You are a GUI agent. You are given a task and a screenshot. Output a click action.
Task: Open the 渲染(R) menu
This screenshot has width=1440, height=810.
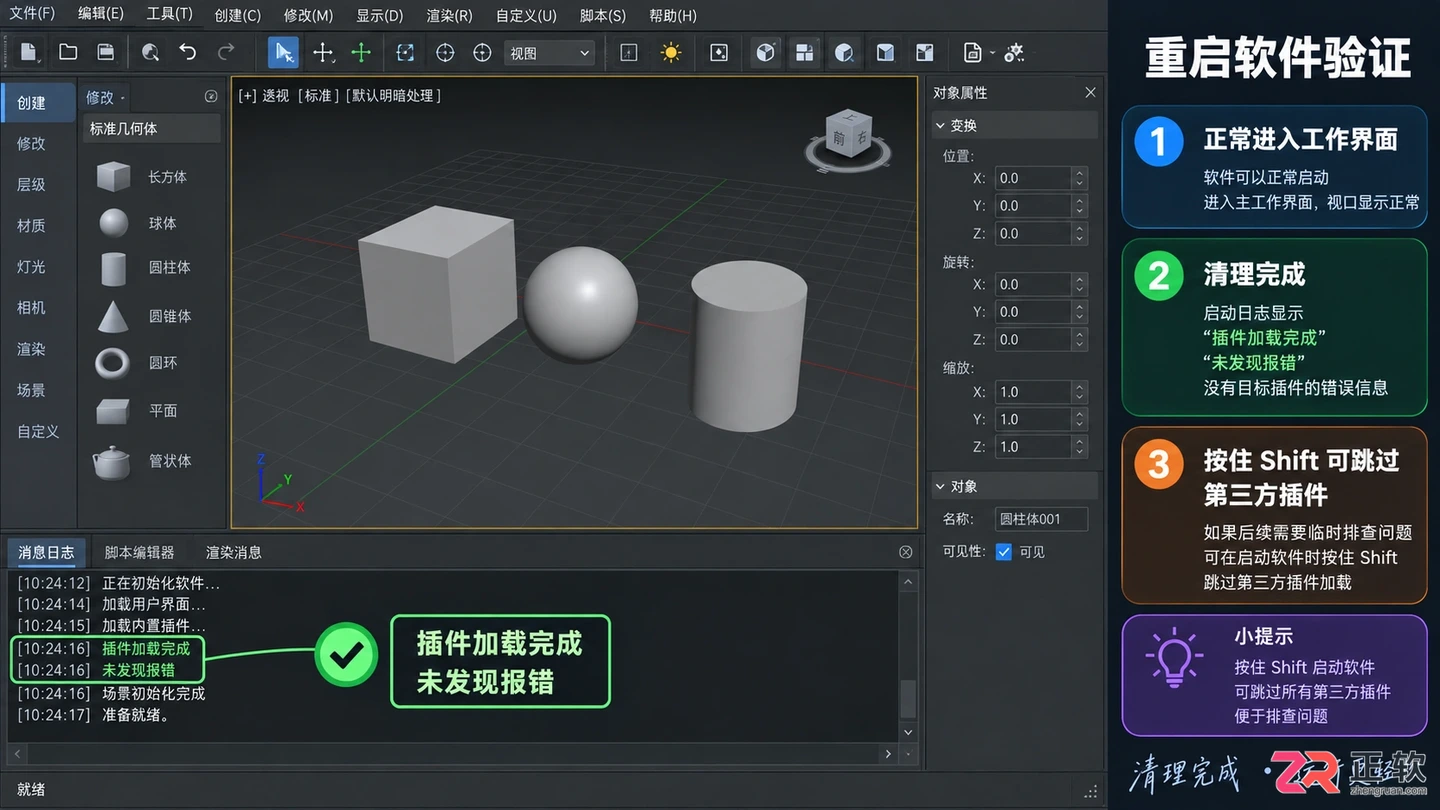point(449,15)
